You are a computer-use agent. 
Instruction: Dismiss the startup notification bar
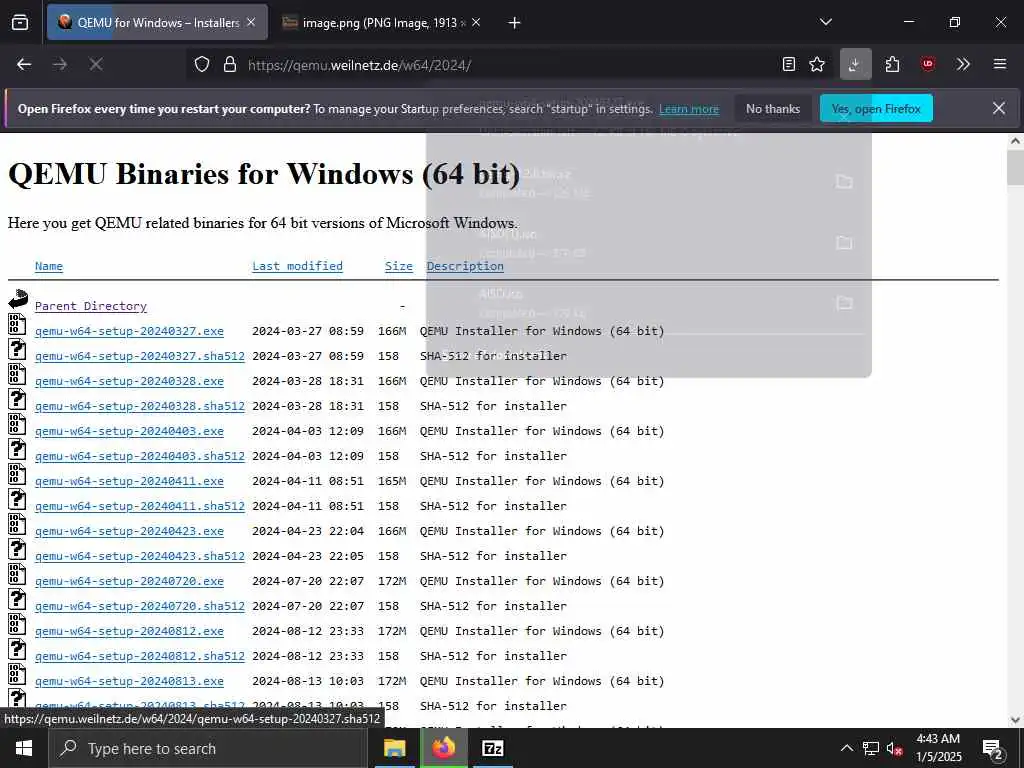(999, 108)
